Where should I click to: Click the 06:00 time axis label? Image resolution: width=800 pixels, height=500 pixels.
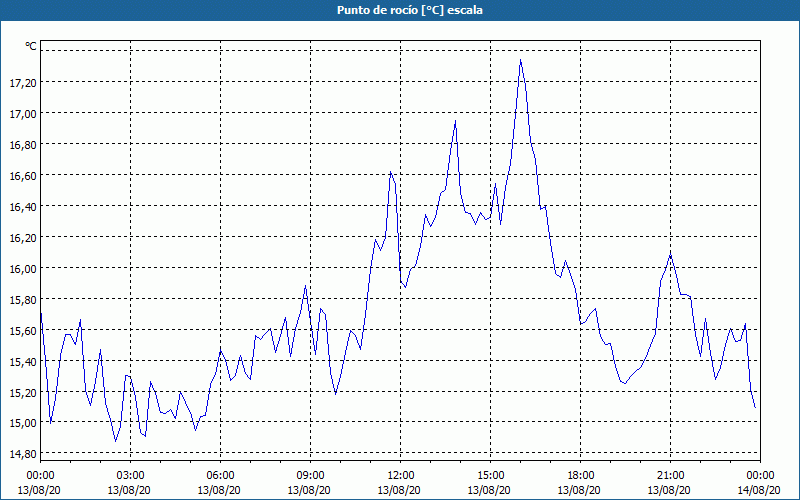coord(220,476)
